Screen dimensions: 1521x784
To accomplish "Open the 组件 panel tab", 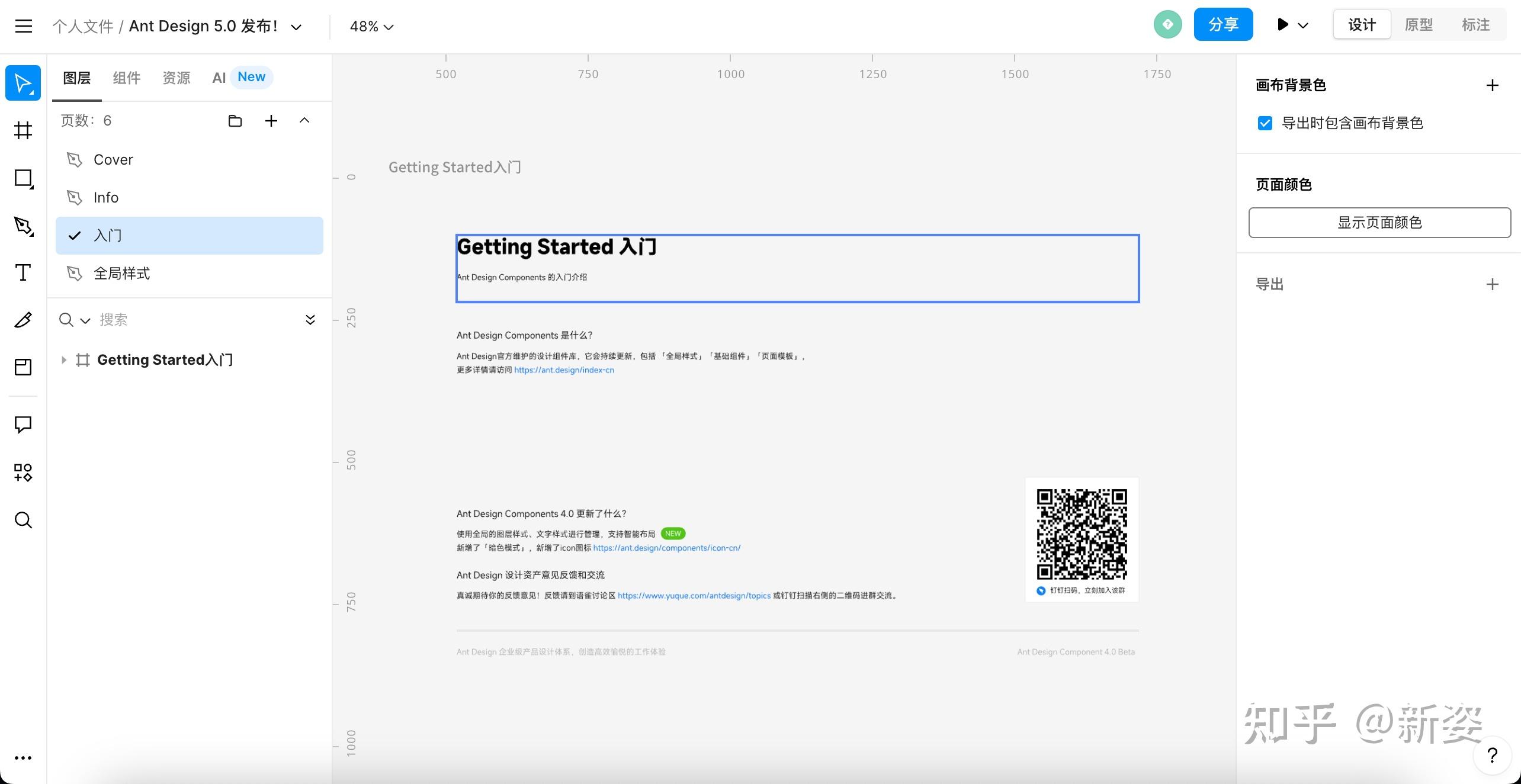I will pyautogui.click(x=126, y=78).
